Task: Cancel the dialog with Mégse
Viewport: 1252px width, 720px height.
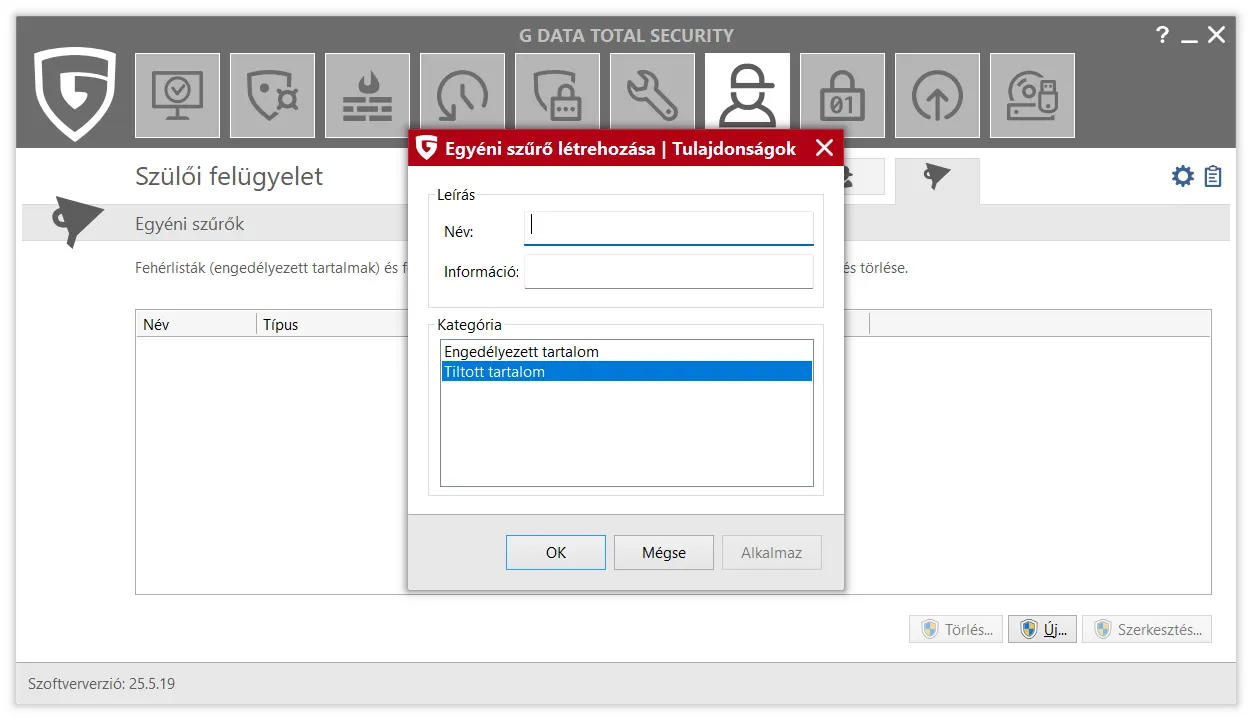Action: coord(664,553)
